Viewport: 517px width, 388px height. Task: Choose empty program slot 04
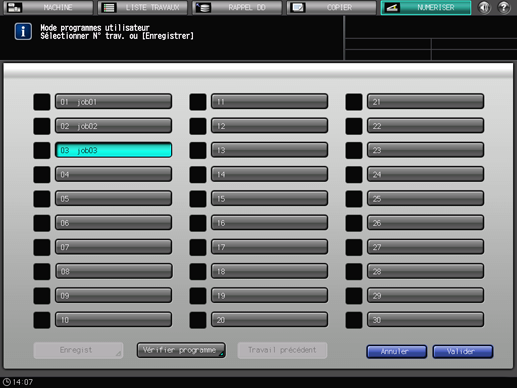[x=113, y=174]
